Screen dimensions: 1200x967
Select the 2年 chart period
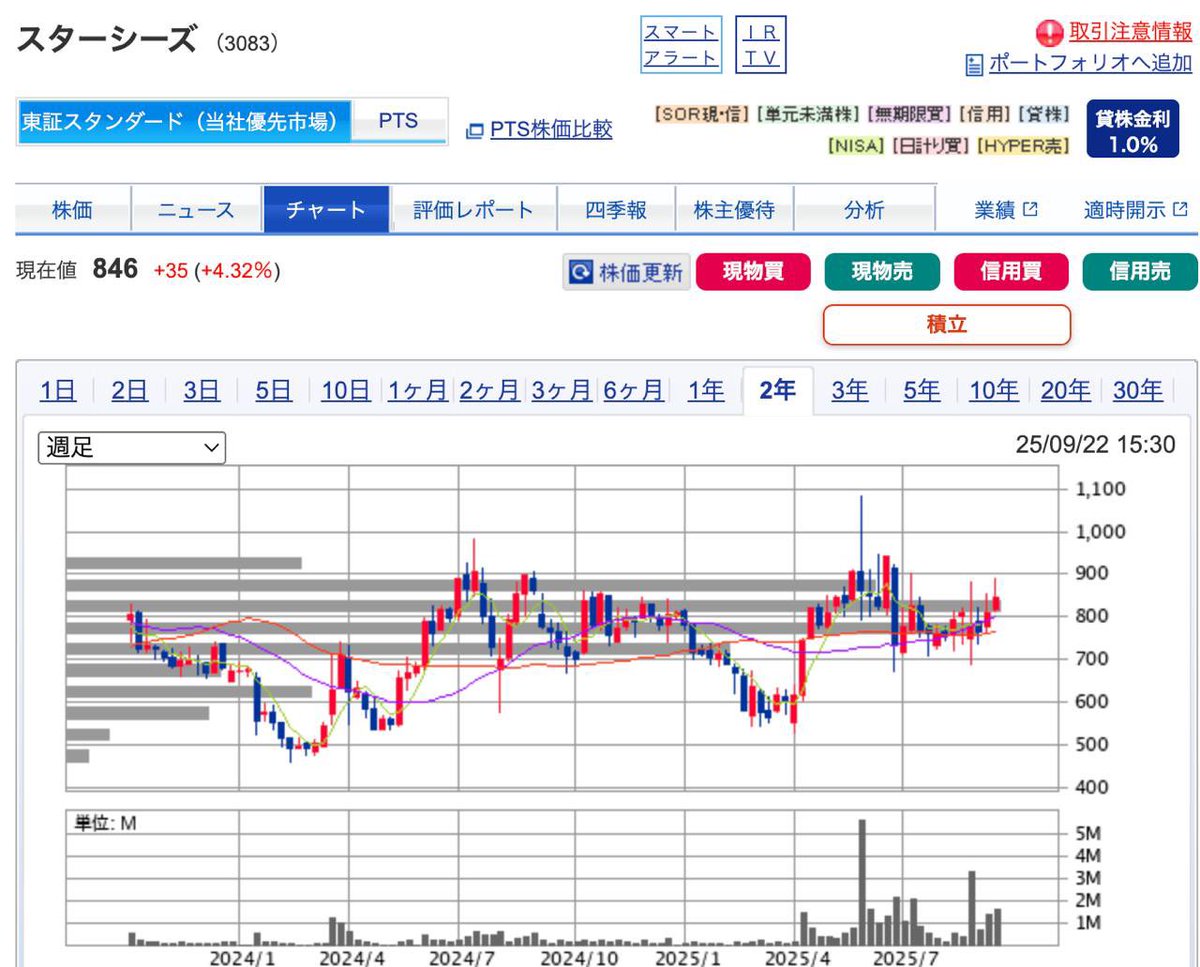[x=776, y=392]
